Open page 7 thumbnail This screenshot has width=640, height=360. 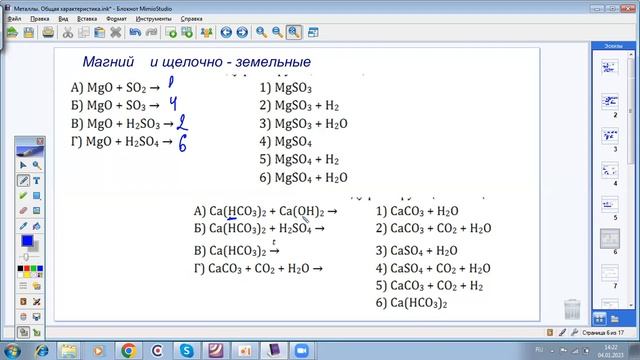(x=610, y=273)
